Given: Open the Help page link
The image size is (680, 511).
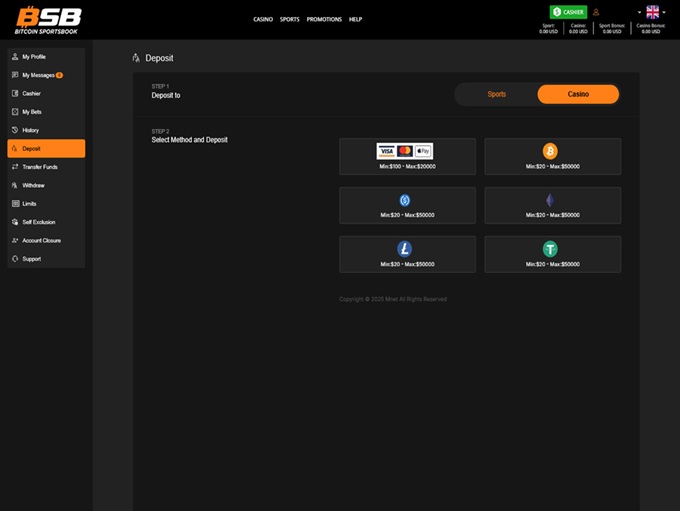Looking at the screenshot, I should 355,19.
